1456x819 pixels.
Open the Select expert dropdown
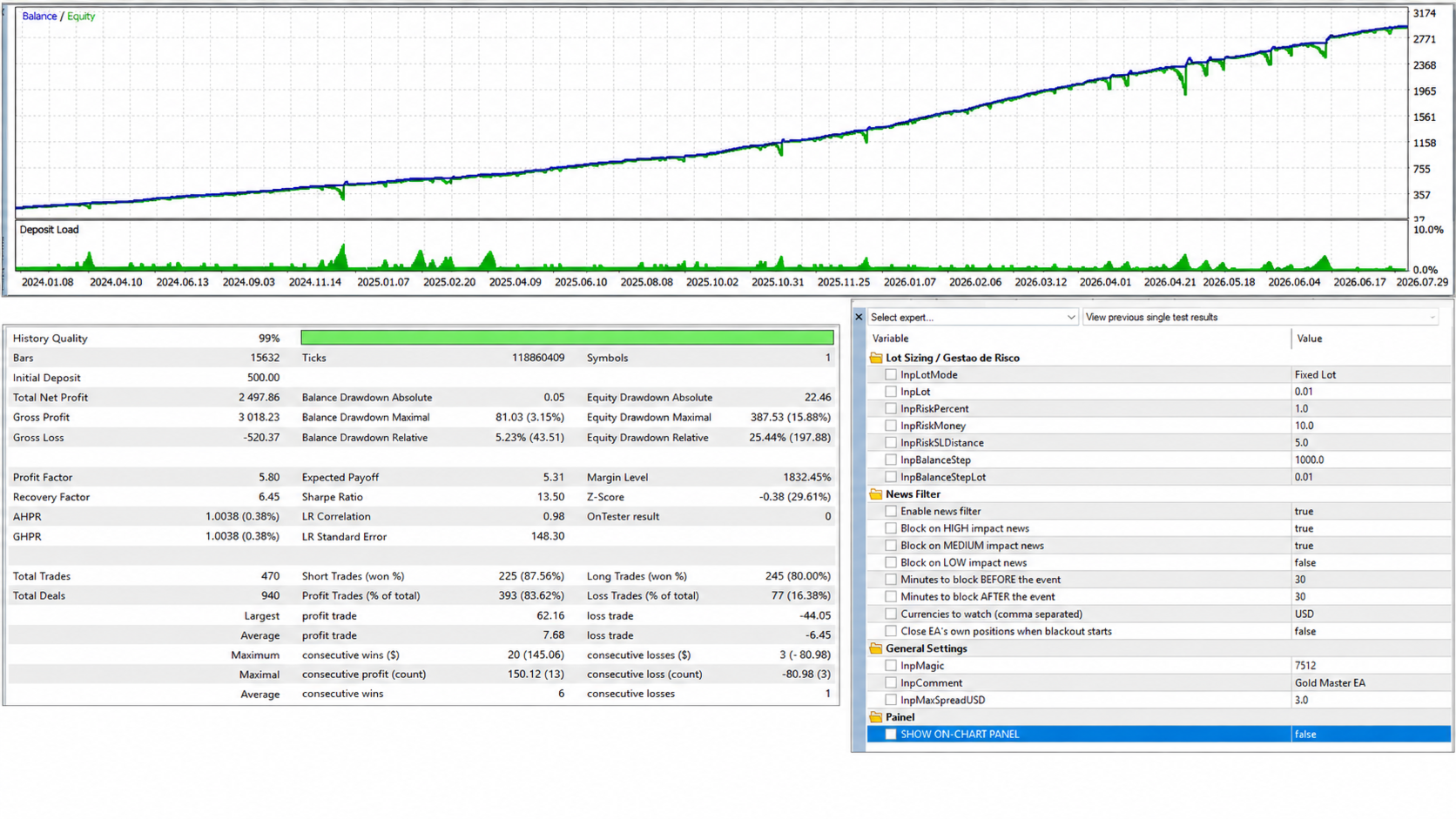coord(973,318)
